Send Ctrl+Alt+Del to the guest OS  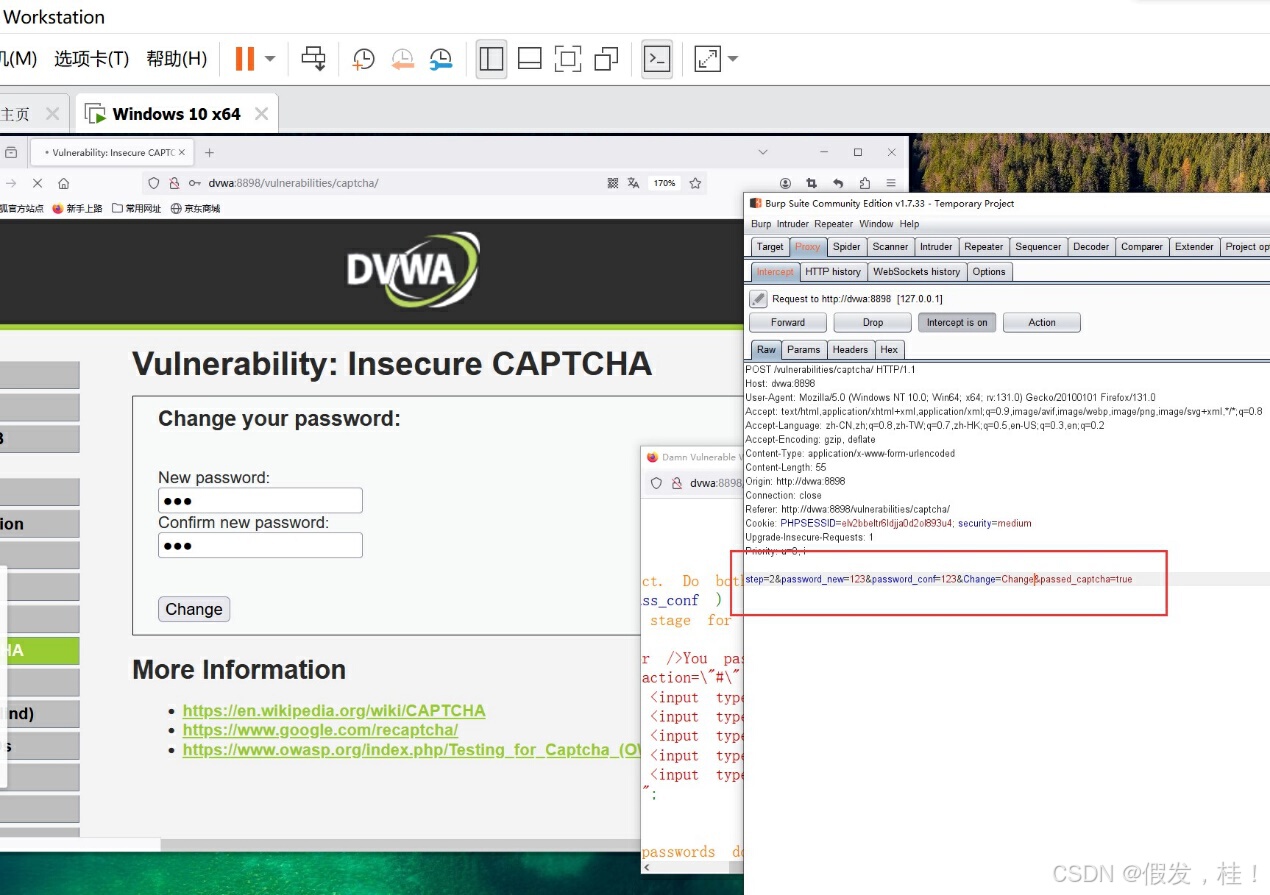tap(313, 58)
